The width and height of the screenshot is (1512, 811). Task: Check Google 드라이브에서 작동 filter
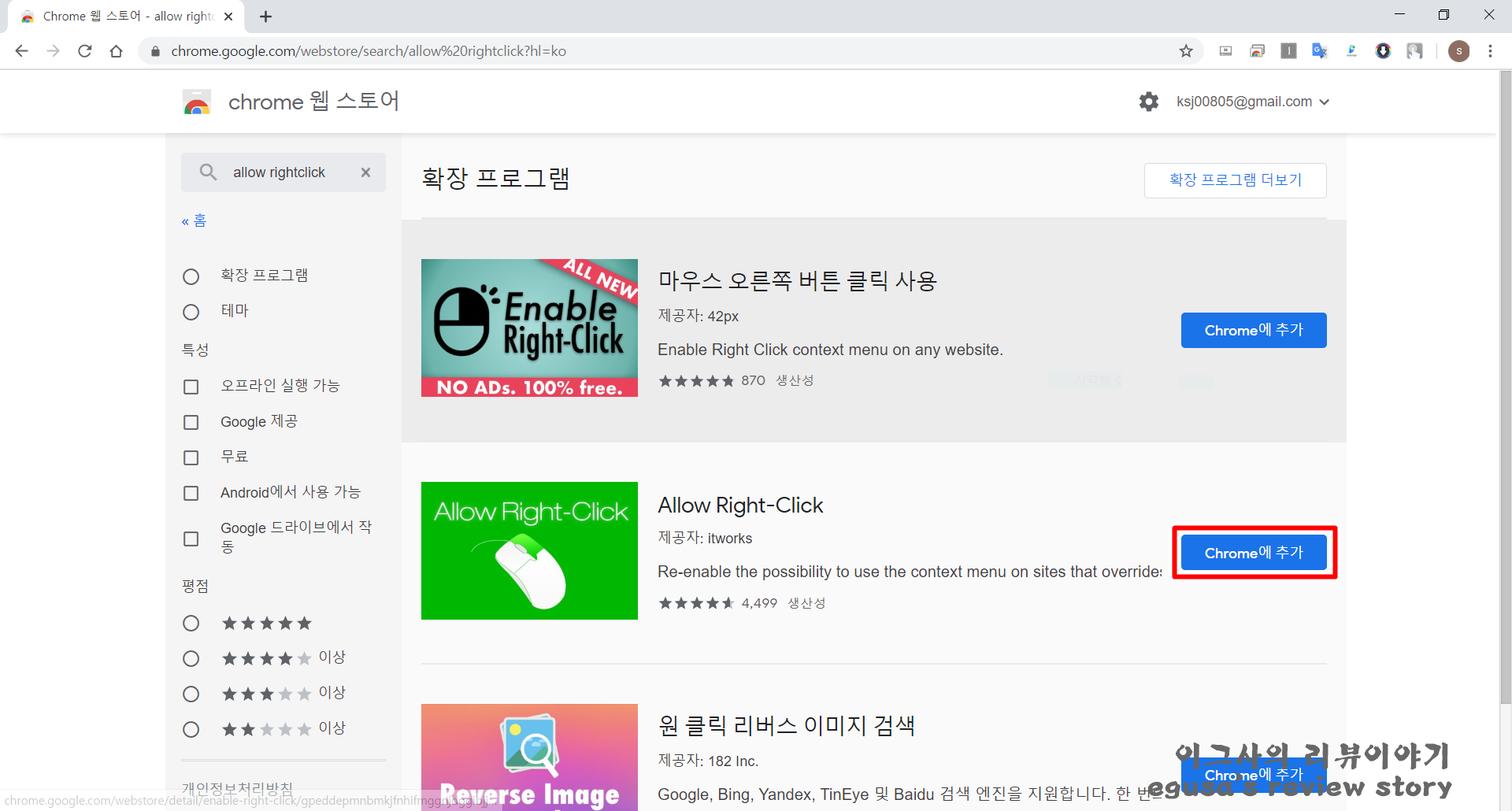(191, 539)
